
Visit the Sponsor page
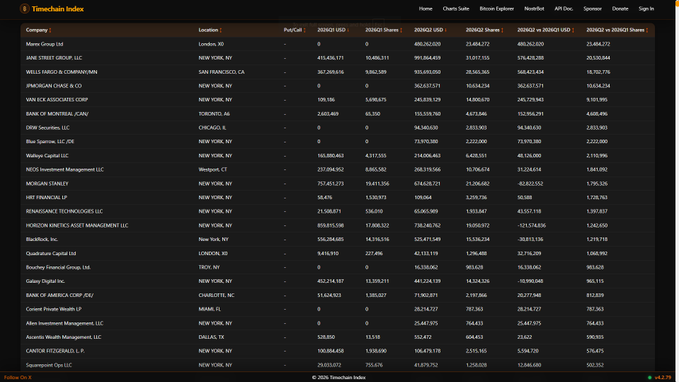pyautogui.click(x=592, y=9)
